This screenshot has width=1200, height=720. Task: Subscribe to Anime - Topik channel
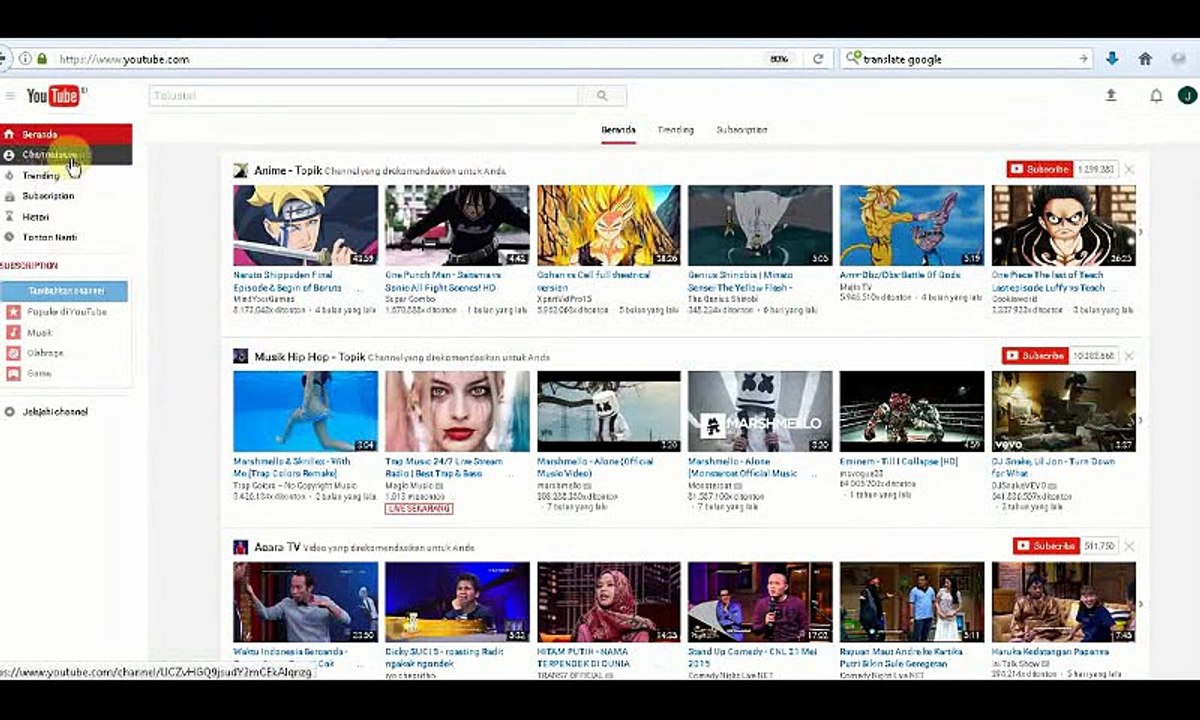click(1039, 170)
